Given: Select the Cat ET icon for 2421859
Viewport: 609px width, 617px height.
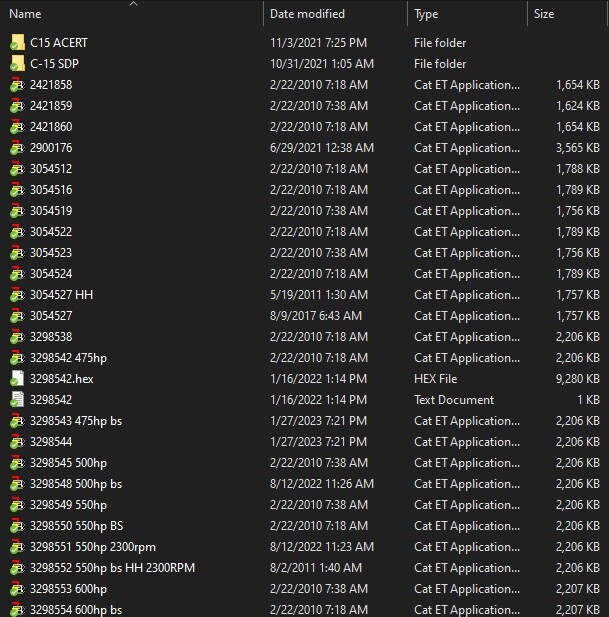Looking at the screenshot, I should (x=17, y=105).
